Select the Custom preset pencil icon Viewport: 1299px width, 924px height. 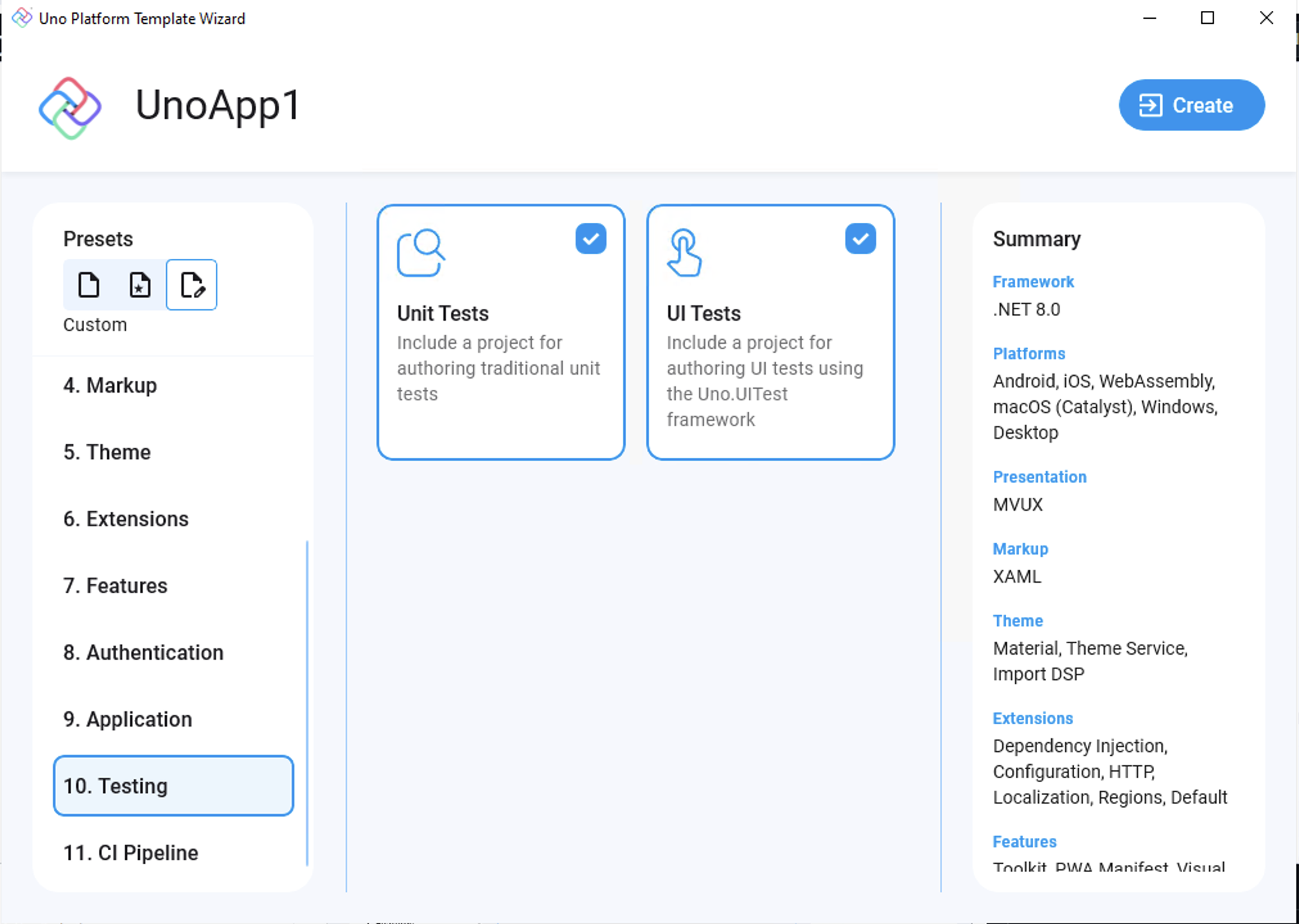pos(191,285)
